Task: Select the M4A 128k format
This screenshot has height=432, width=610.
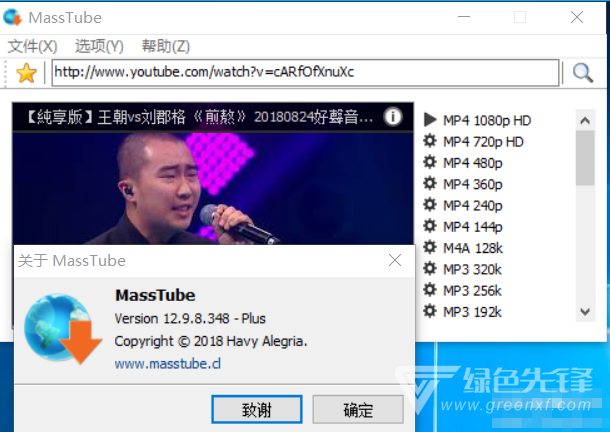Action: tap(473, 248)
